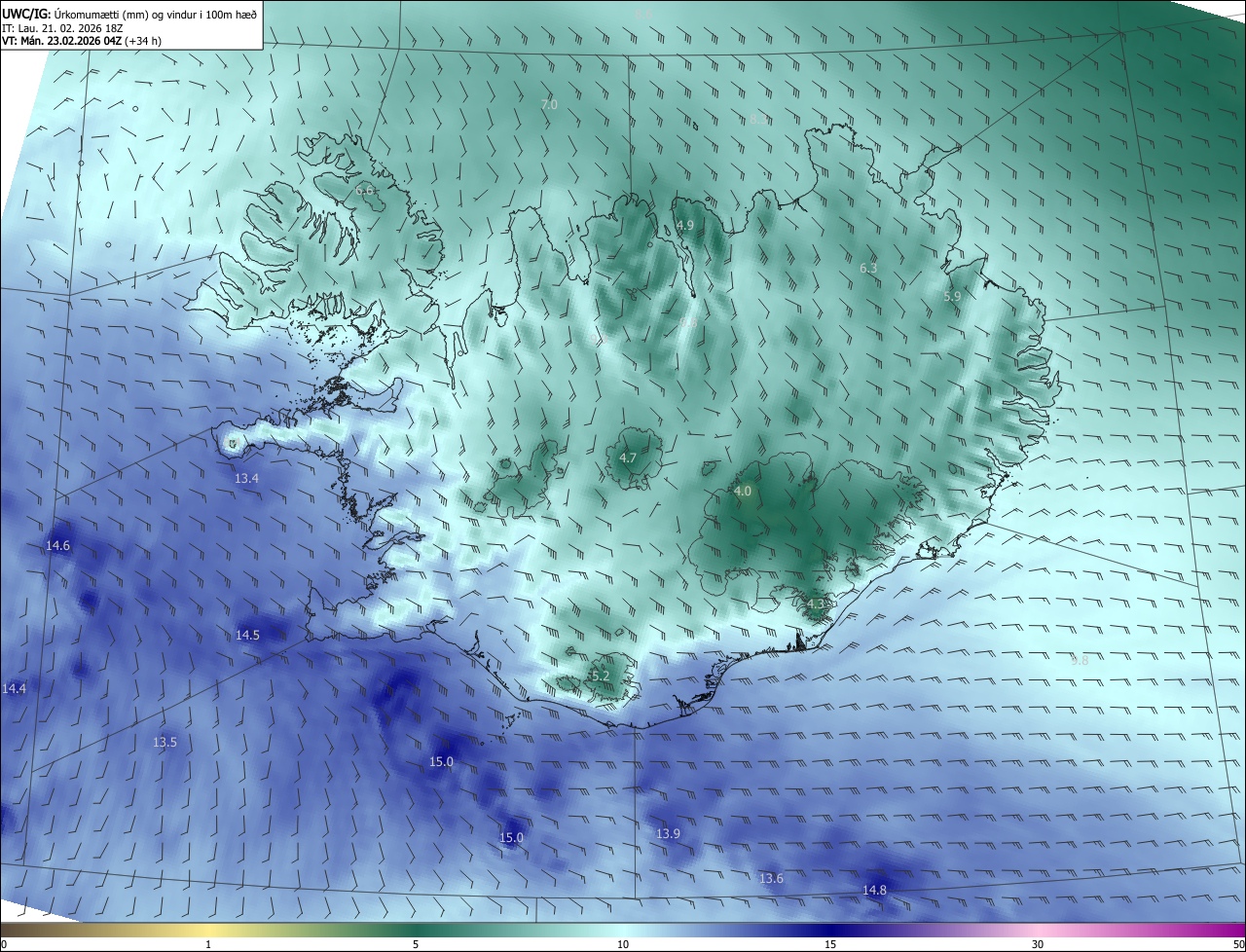This screenshot has width=1246, height=952.
Task: Click the 13.6 value label
Action: coord(771,878)
